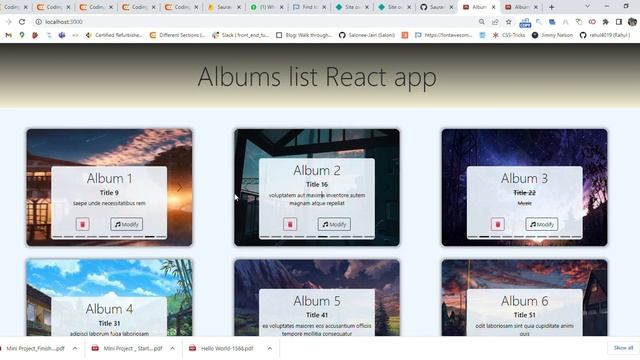Open the Jimmy Nelson bookmark

[552, 35]
